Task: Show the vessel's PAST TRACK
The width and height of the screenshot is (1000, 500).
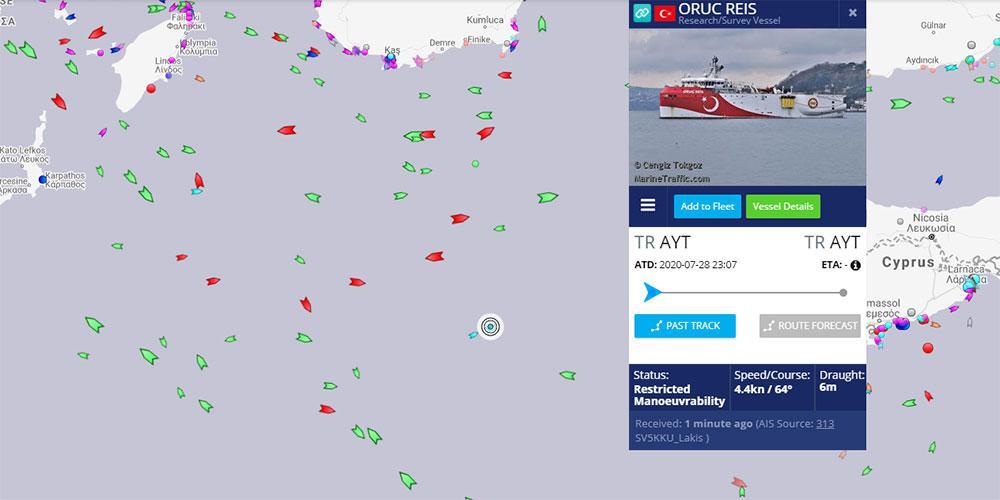Action: pyautogui.click(x=685, y=326)
